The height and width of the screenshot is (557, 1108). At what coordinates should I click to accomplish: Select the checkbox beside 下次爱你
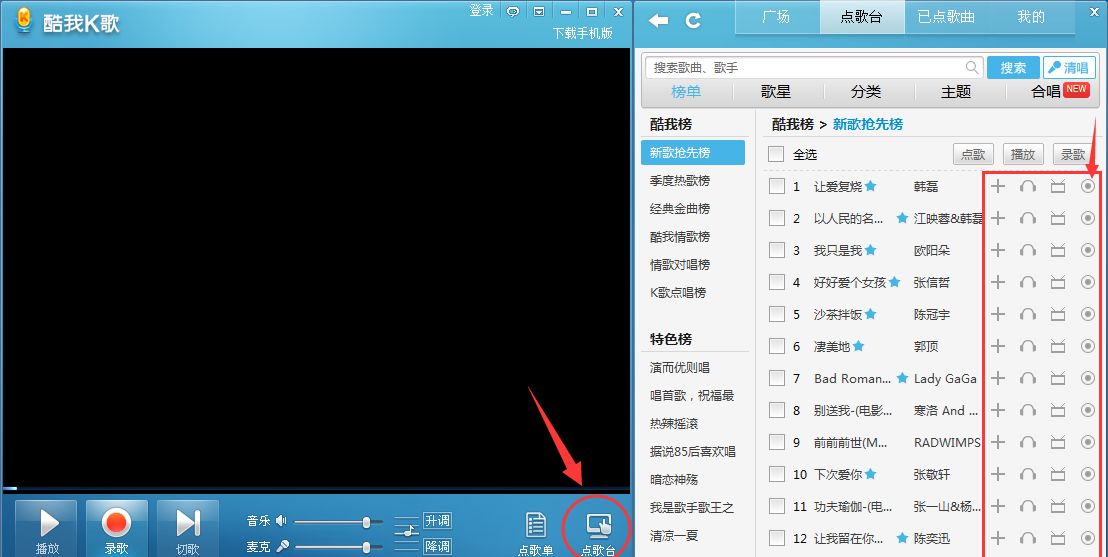(x=776, y=474)
